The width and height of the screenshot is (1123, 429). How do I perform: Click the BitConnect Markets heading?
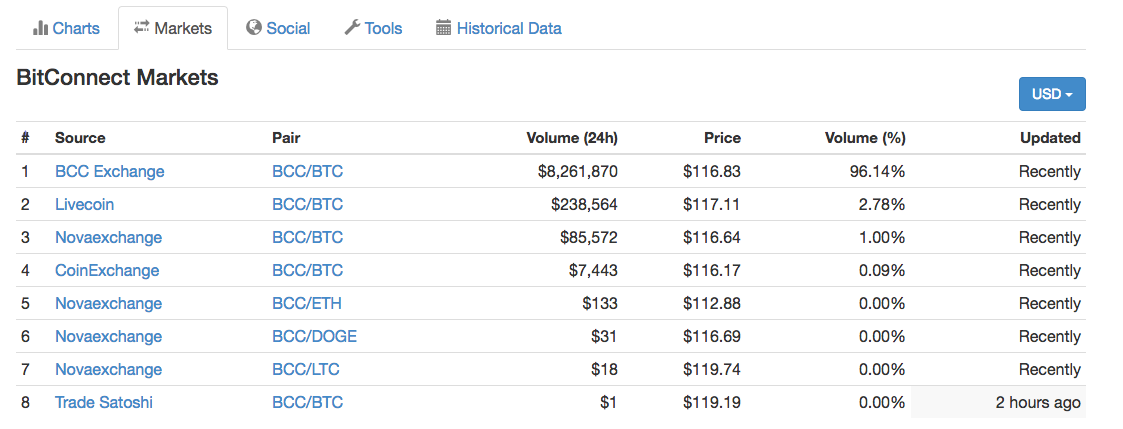117,77
